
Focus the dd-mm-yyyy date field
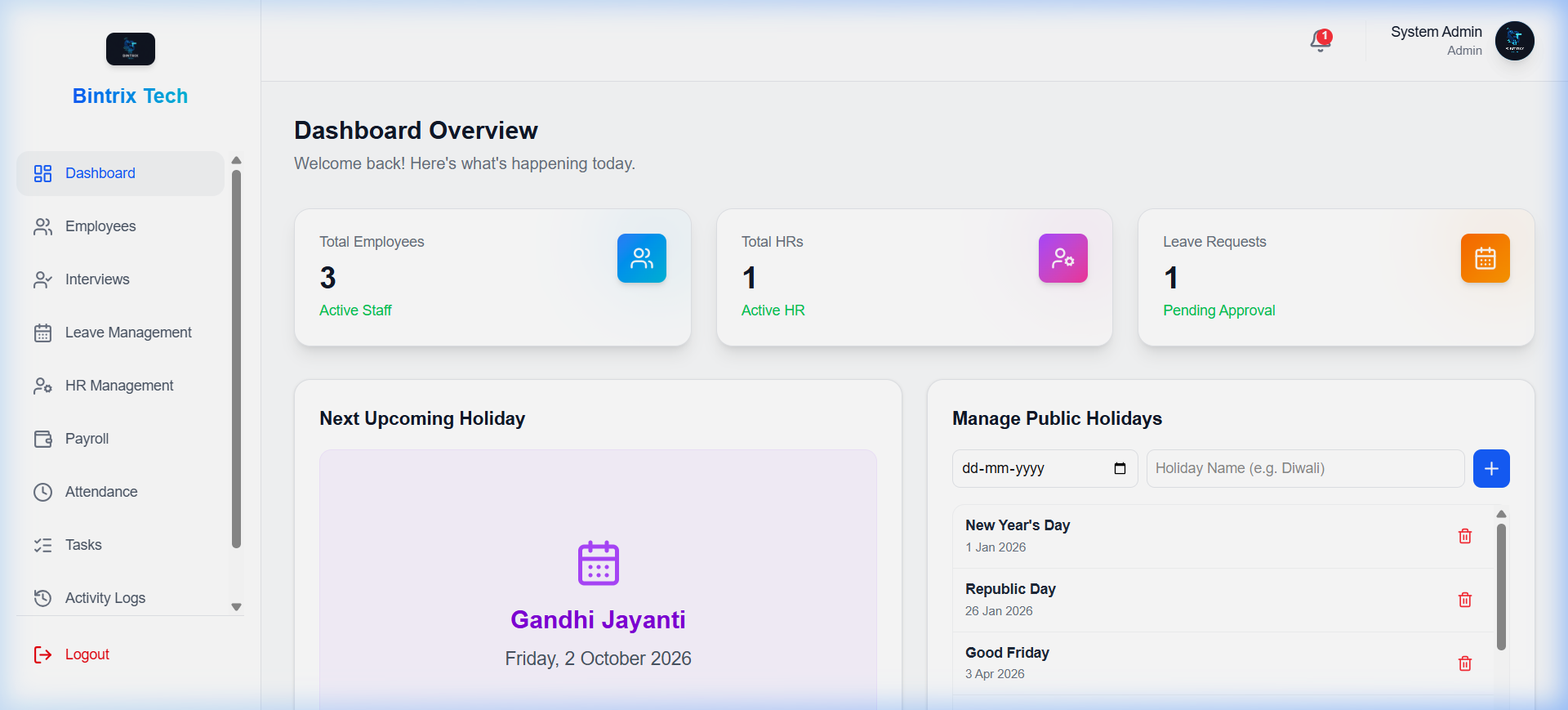pyautogui.click(x=1045, y=468)
